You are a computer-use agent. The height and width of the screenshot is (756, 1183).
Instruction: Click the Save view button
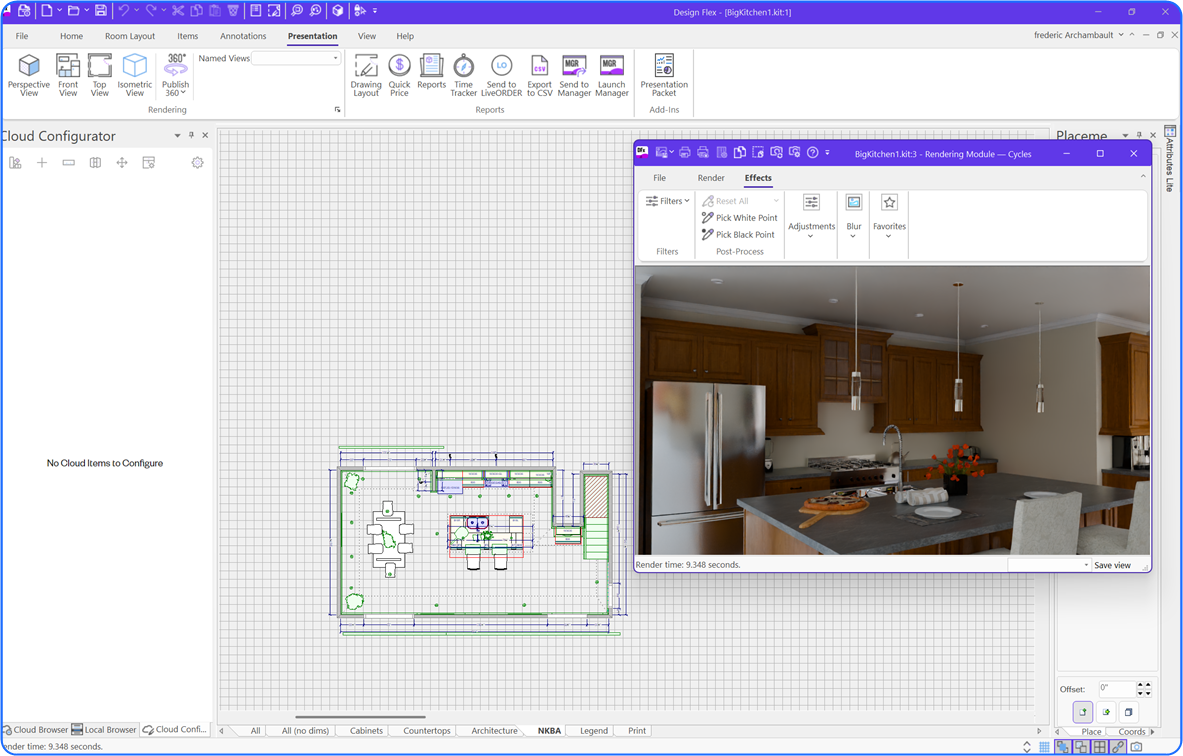tap(1112, 565)
